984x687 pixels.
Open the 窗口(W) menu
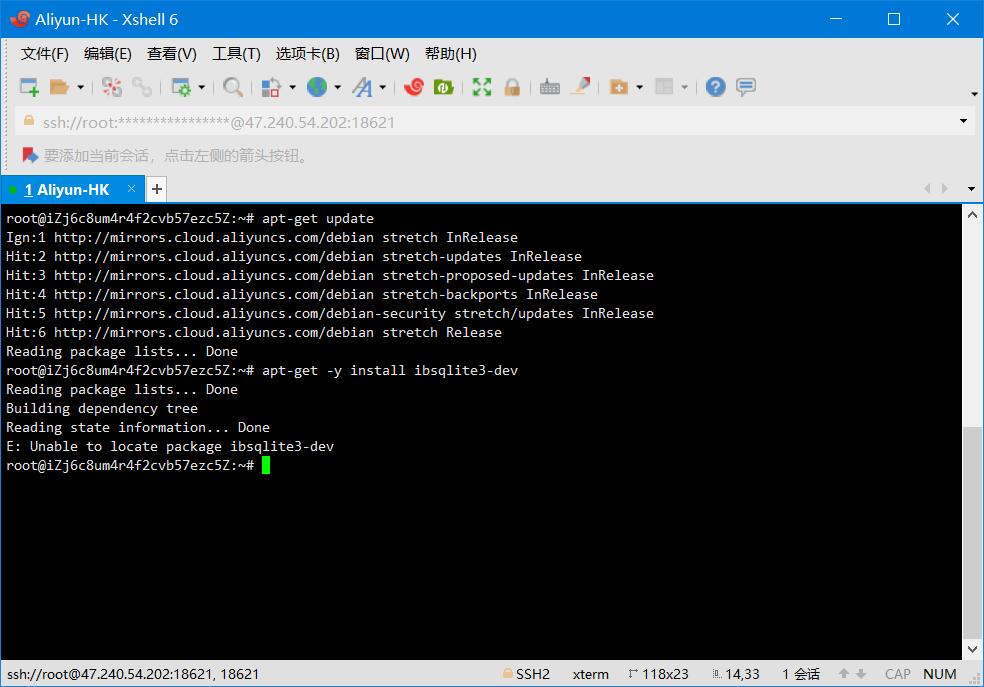pyautogui.click(x=382, y=54)
